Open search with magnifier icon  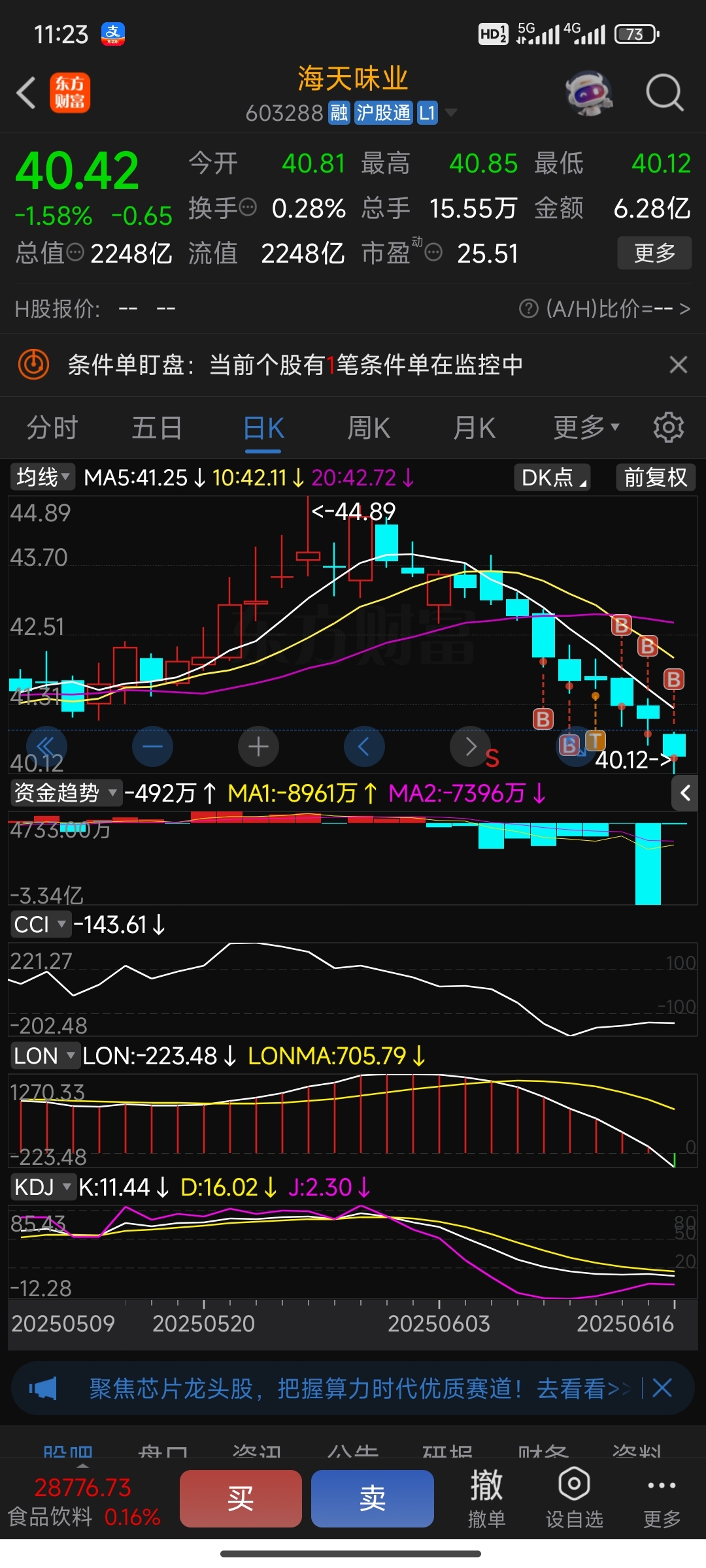coord(664,93)
